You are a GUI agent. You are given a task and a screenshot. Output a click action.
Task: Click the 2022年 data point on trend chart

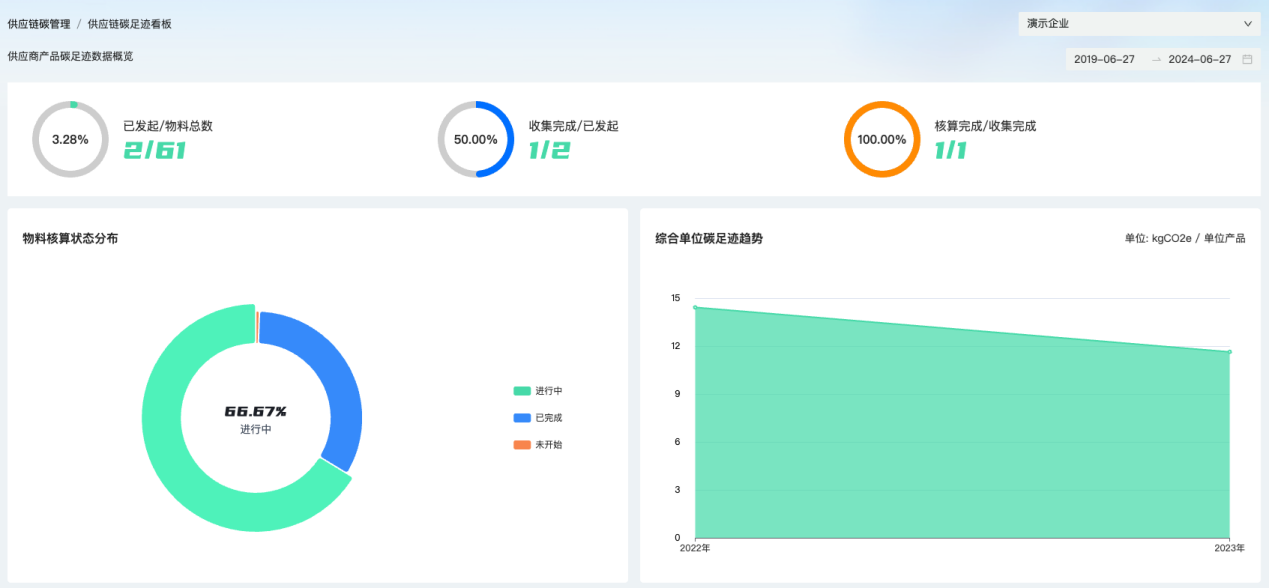695,307
